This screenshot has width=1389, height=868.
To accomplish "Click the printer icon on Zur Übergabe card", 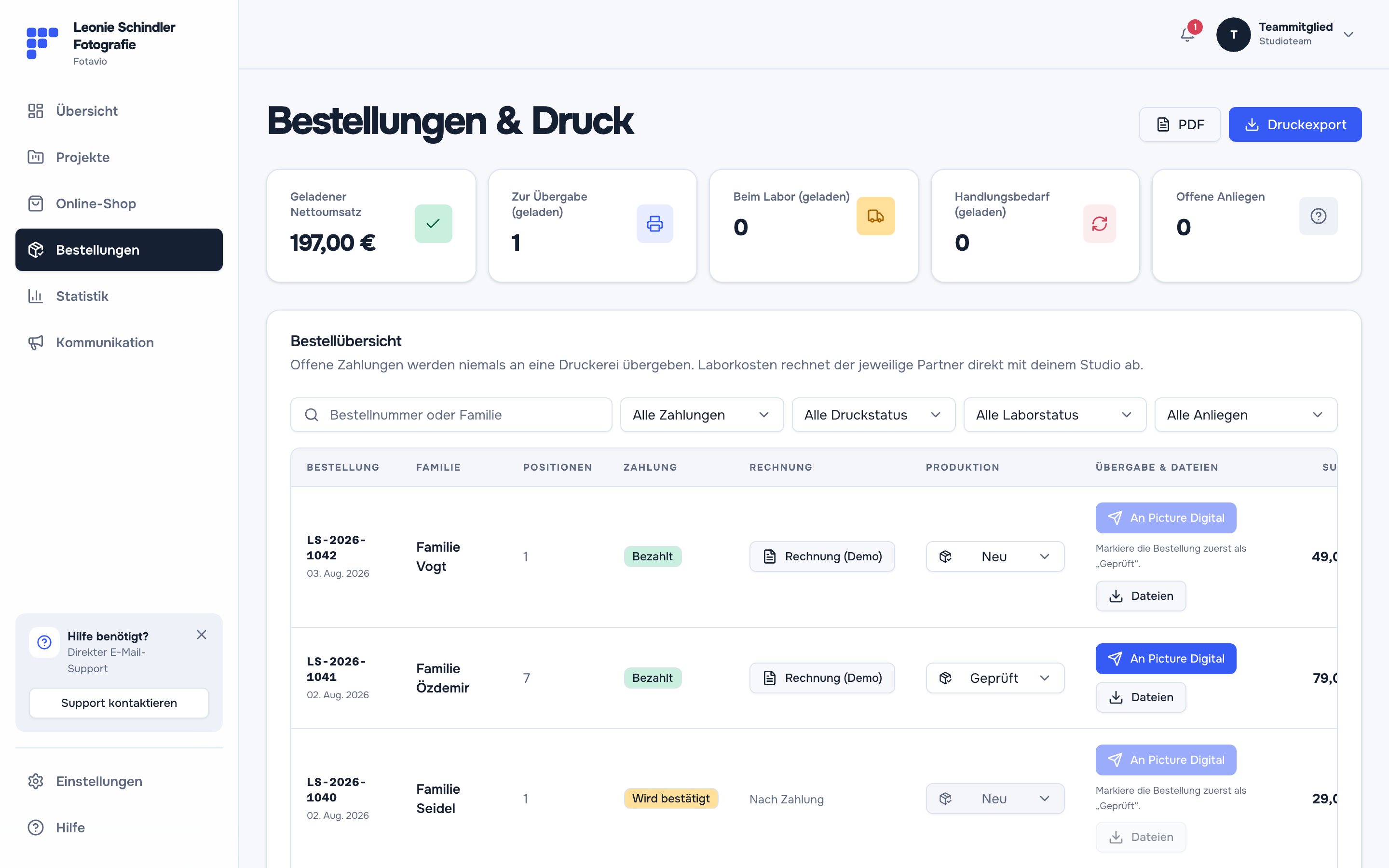I will [654, 223].
